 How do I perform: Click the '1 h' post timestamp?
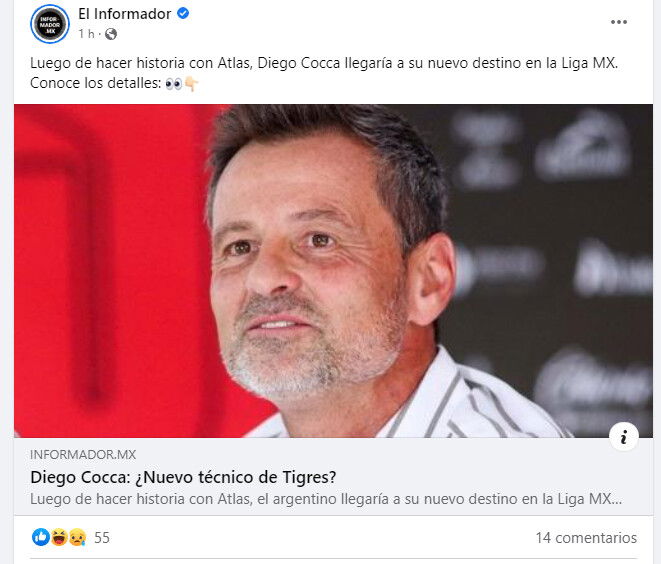click(x=86, y=34)
